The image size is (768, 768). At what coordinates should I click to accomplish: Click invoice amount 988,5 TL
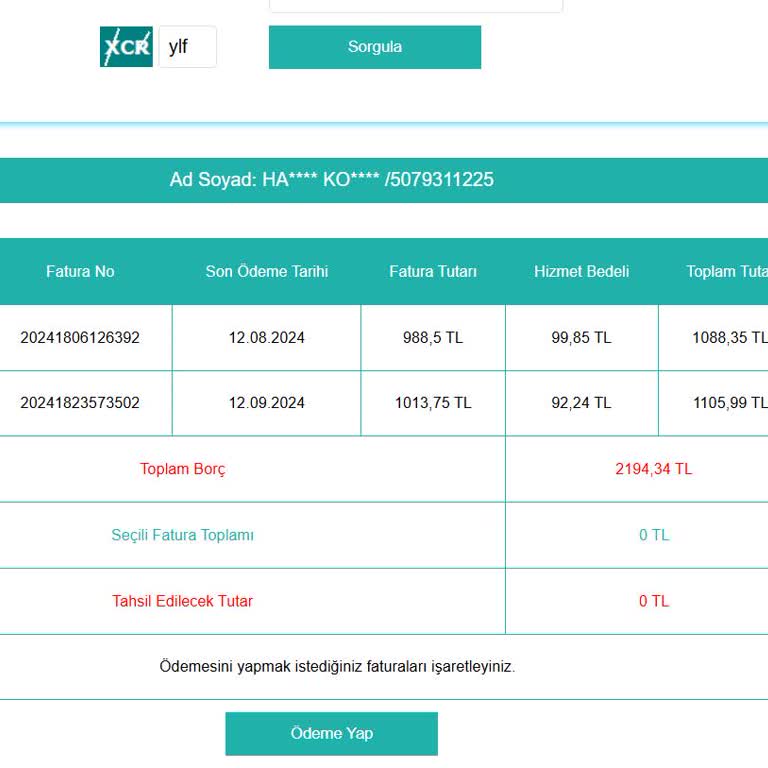[433, 337]
